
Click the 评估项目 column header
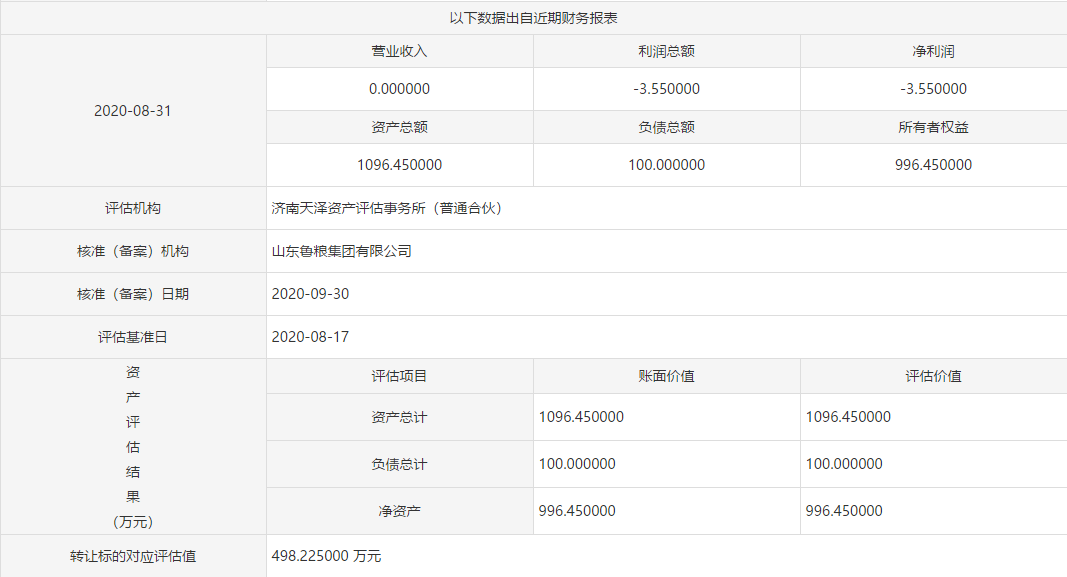[399, 376]
